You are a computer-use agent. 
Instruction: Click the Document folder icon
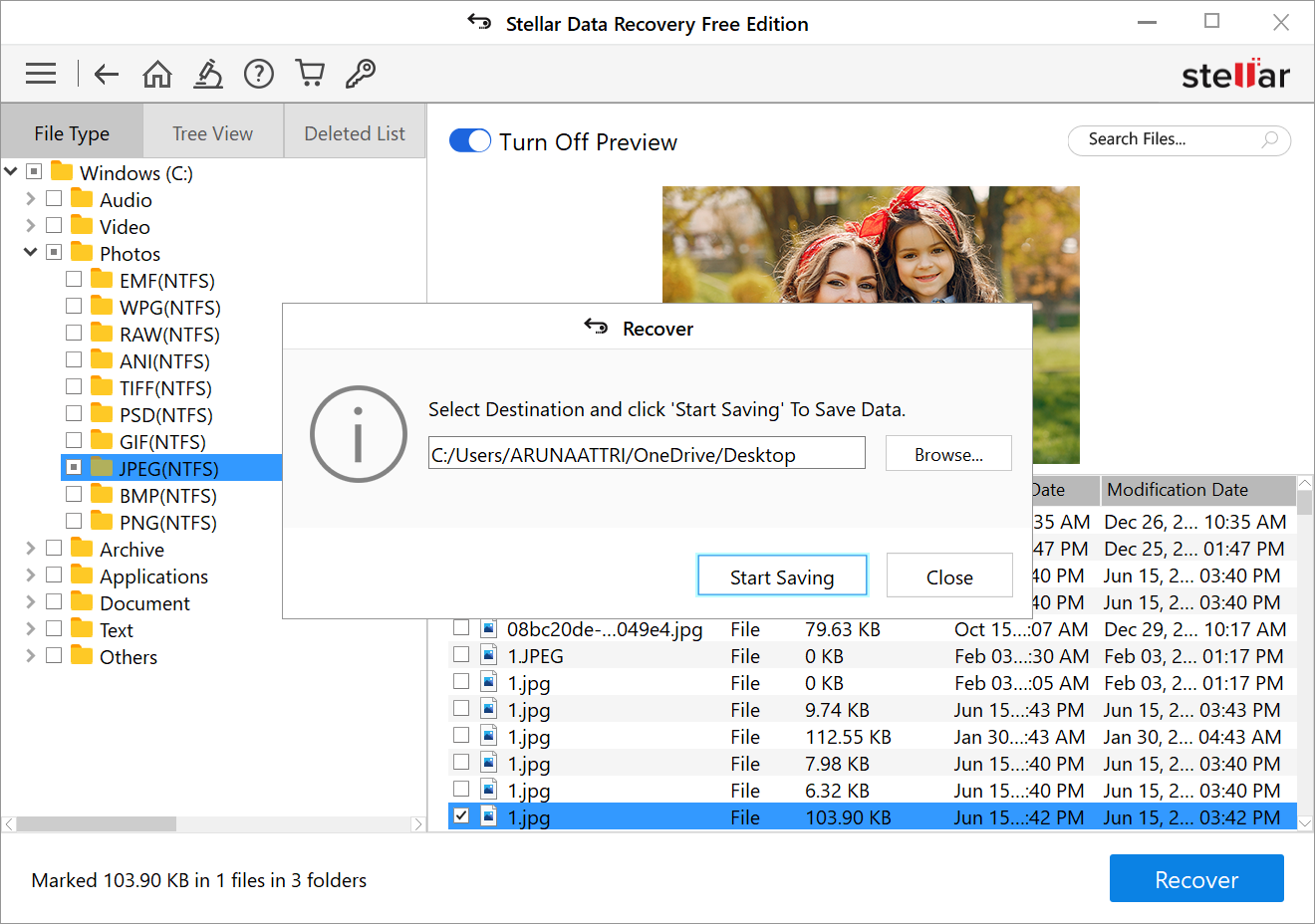pos(82,601)
